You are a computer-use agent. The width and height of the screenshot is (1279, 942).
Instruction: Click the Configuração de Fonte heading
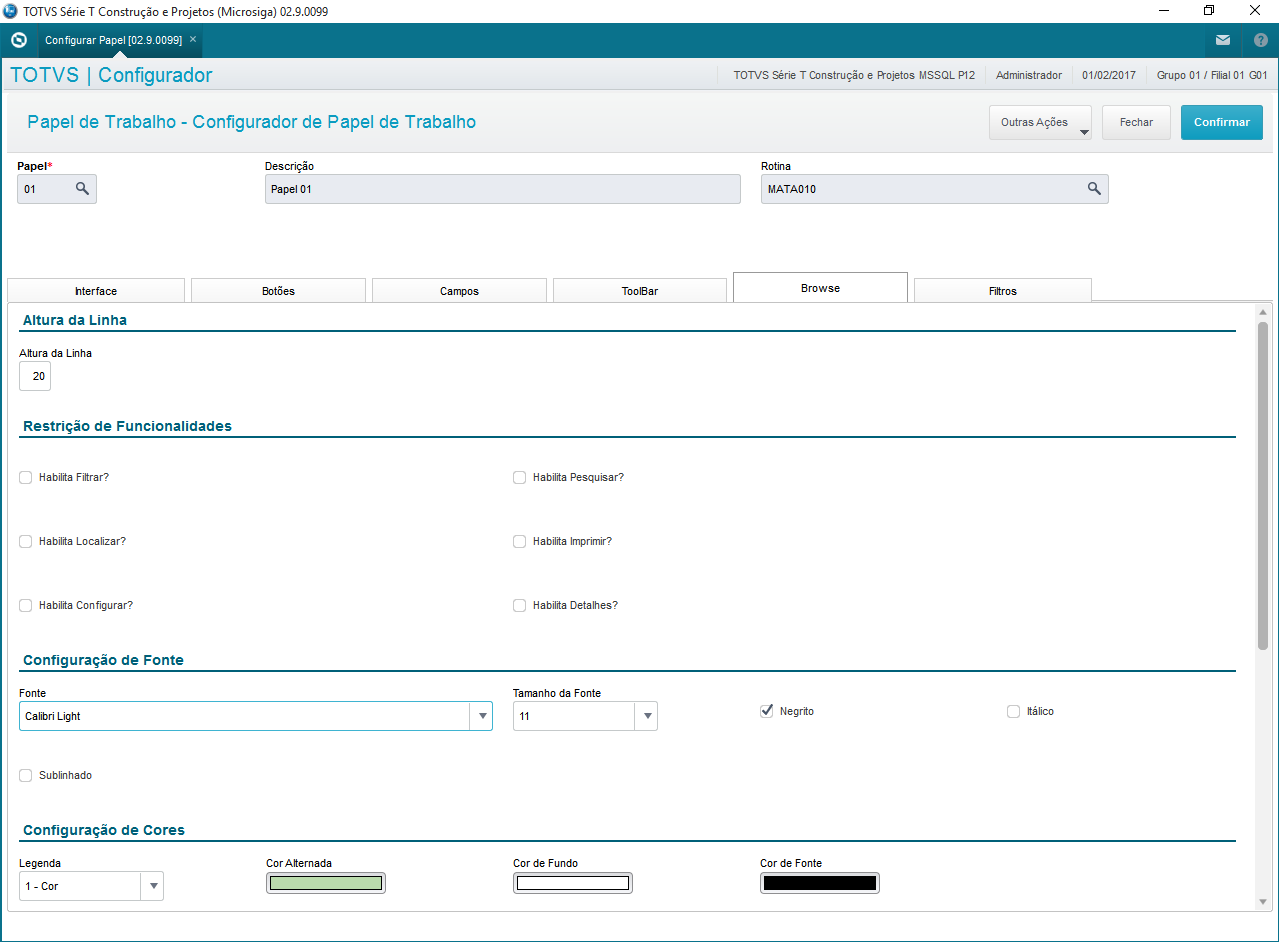103,660
